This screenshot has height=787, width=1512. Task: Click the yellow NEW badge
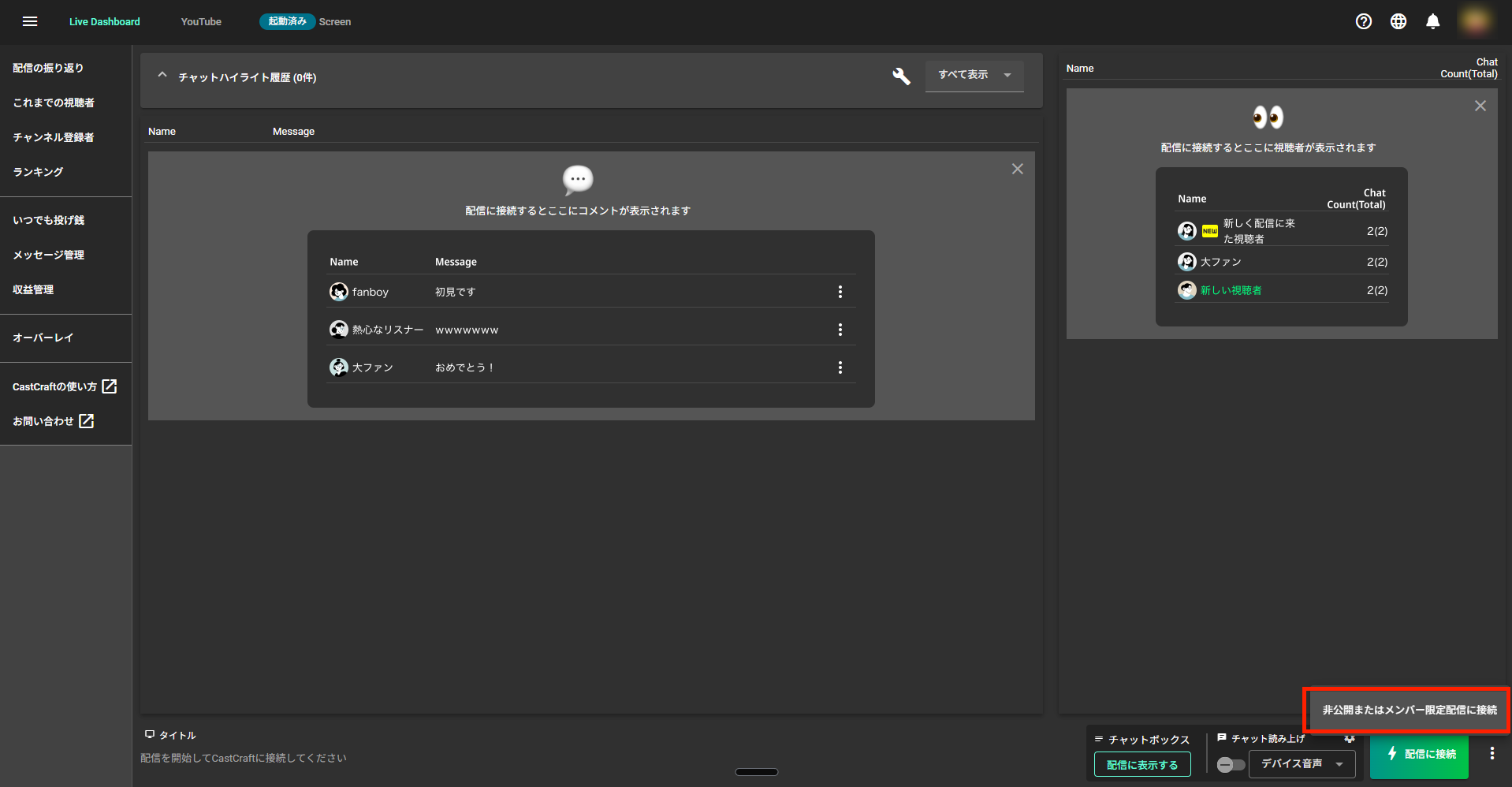1210,231
